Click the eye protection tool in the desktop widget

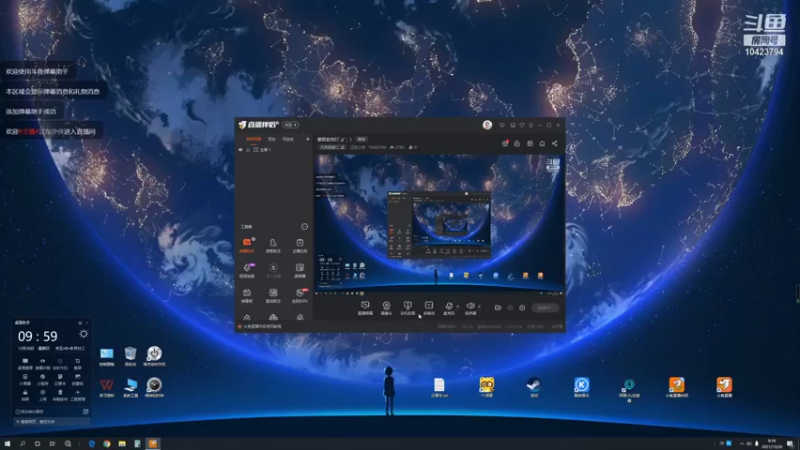click(x=42, y=363)
